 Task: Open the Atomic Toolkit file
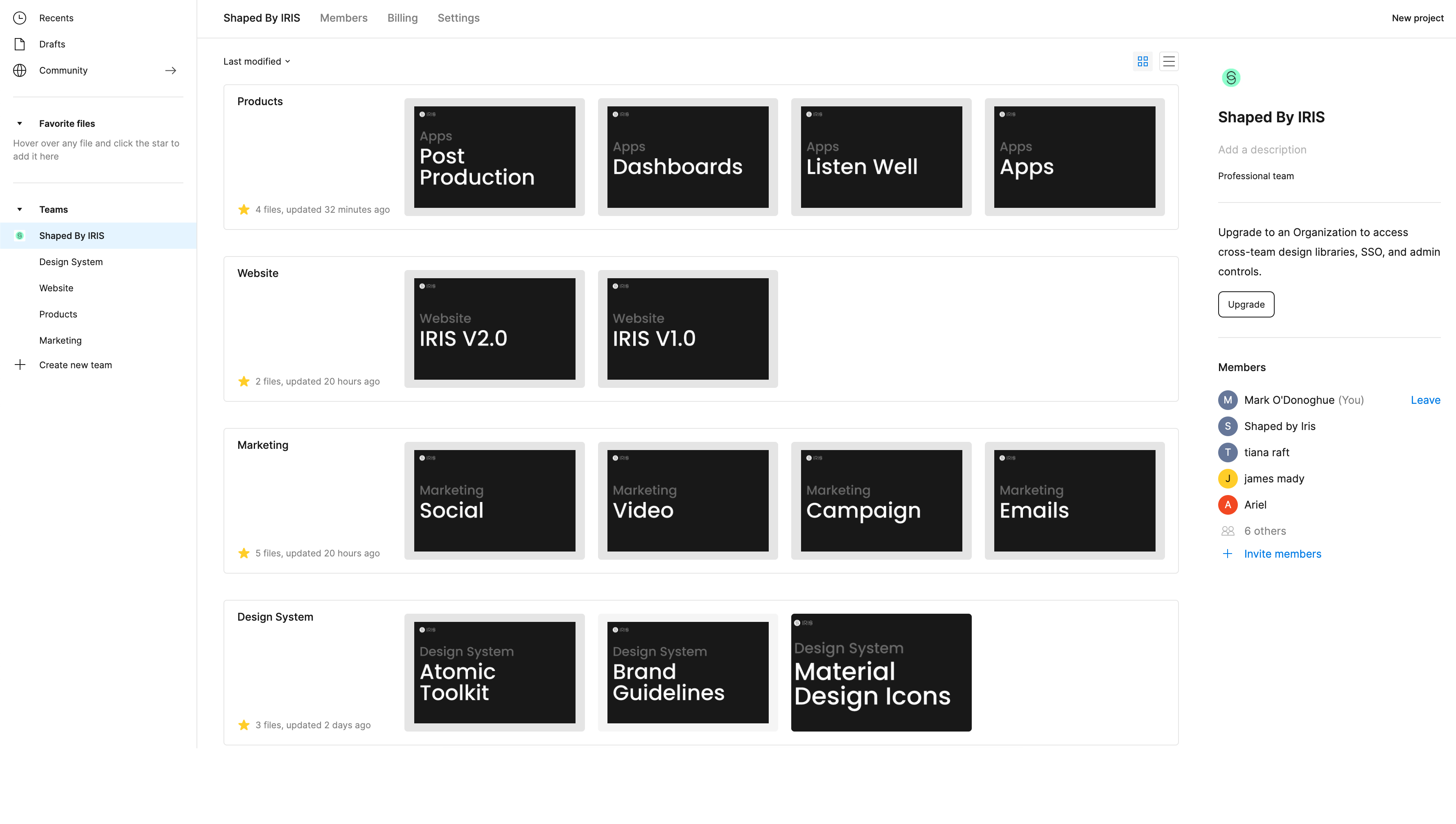tap(494, 672)
